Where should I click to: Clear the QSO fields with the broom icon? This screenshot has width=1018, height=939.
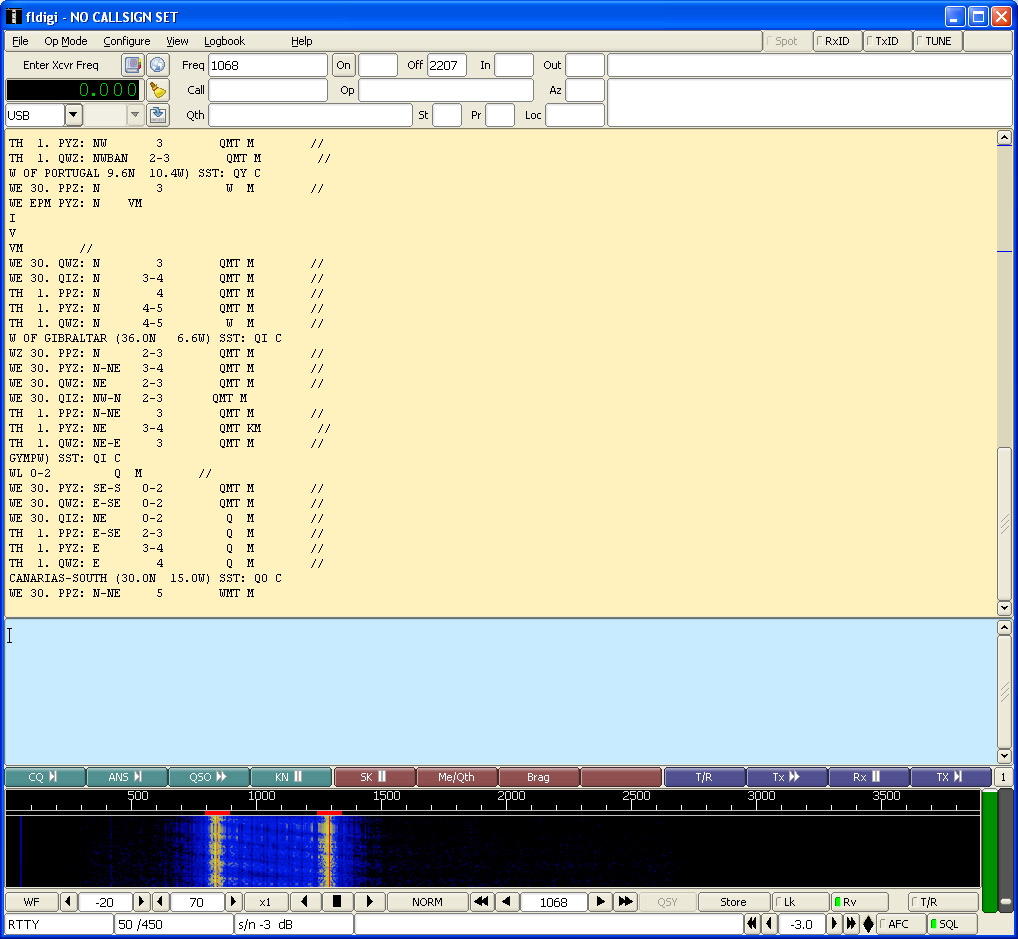tap(157, 90)
